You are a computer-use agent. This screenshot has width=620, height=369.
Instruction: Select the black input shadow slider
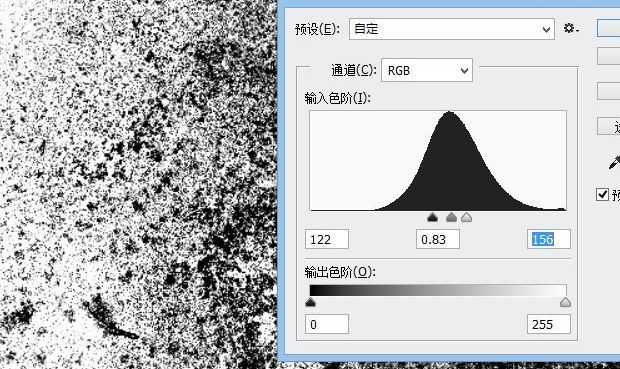click(x=433, y=217)
